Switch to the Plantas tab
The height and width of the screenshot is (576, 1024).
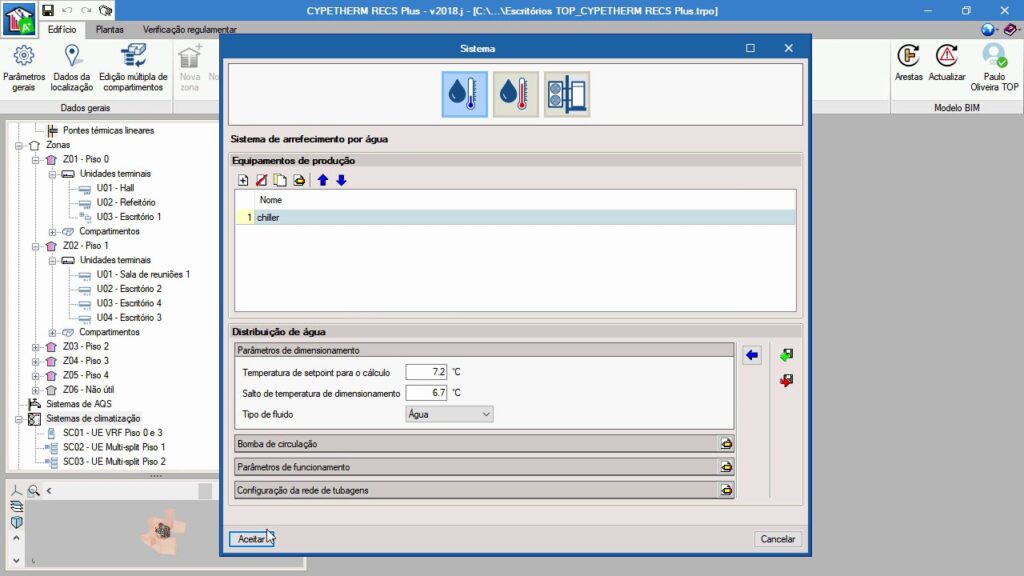click(110, 30)
